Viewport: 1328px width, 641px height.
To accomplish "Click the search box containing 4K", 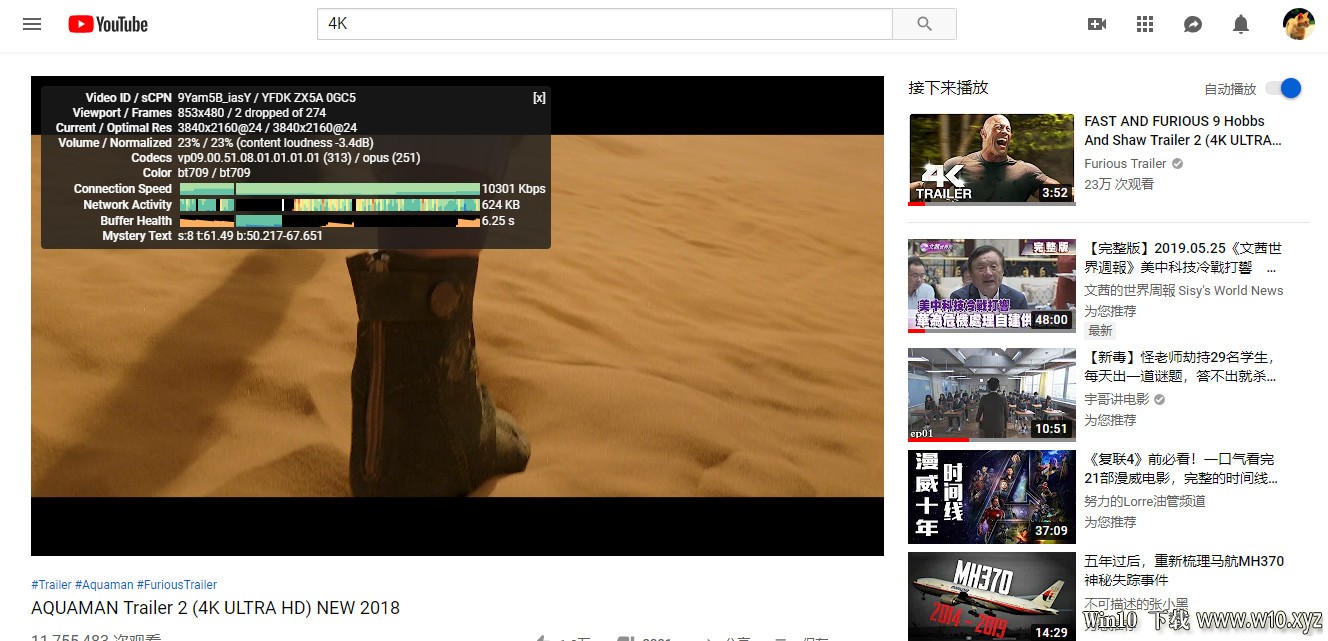I will click(x=604, y=24).
